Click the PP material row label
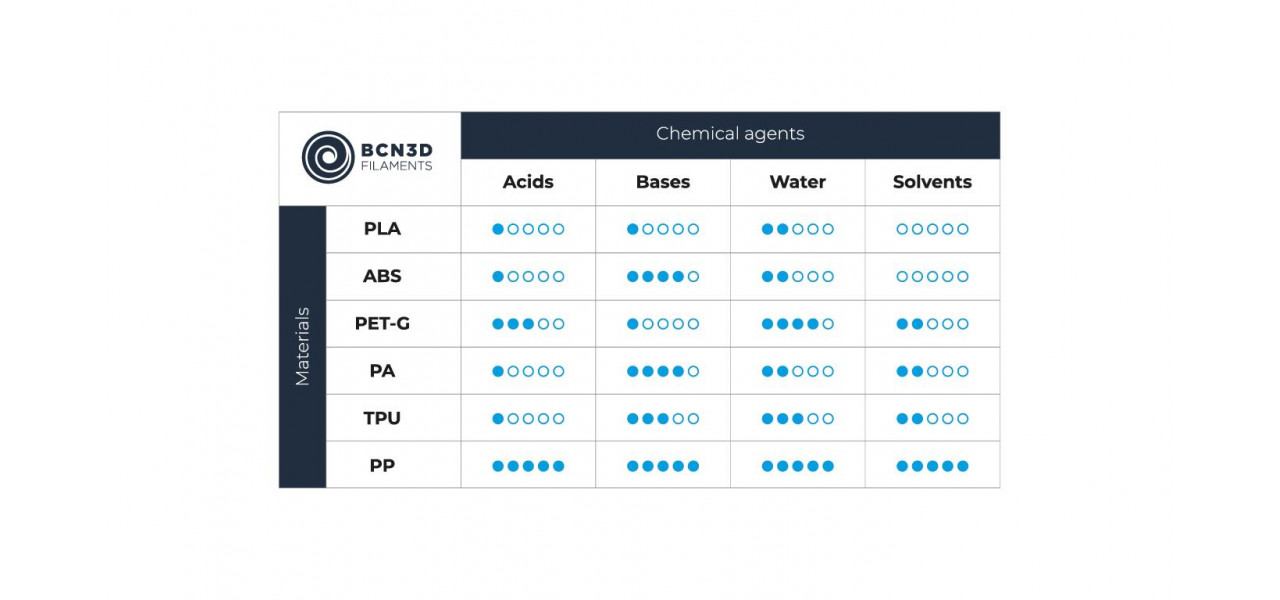The image size is (1280, 600). [382, 466]
